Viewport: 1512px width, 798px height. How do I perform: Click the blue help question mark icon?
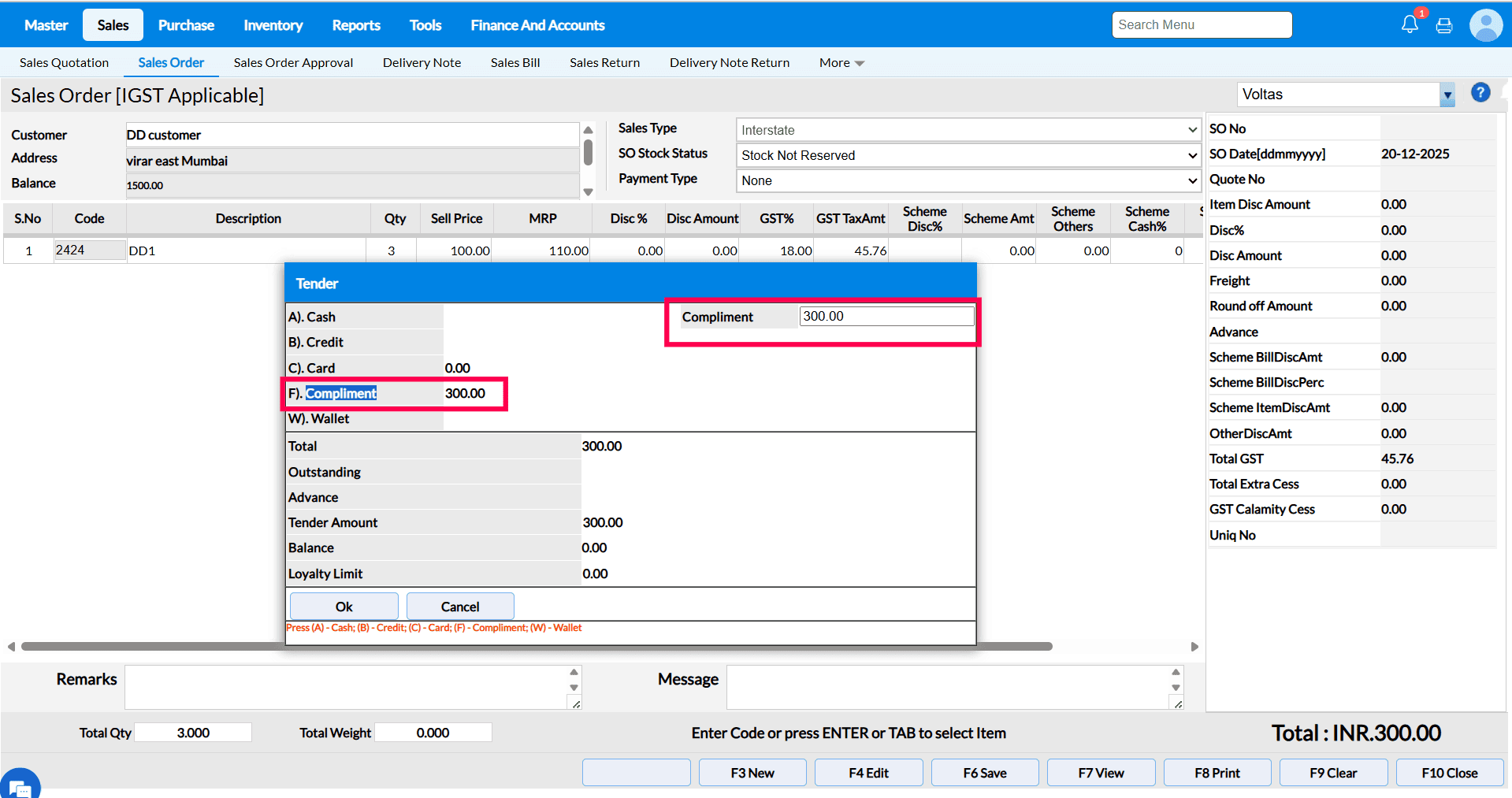tap(1480, 93)
